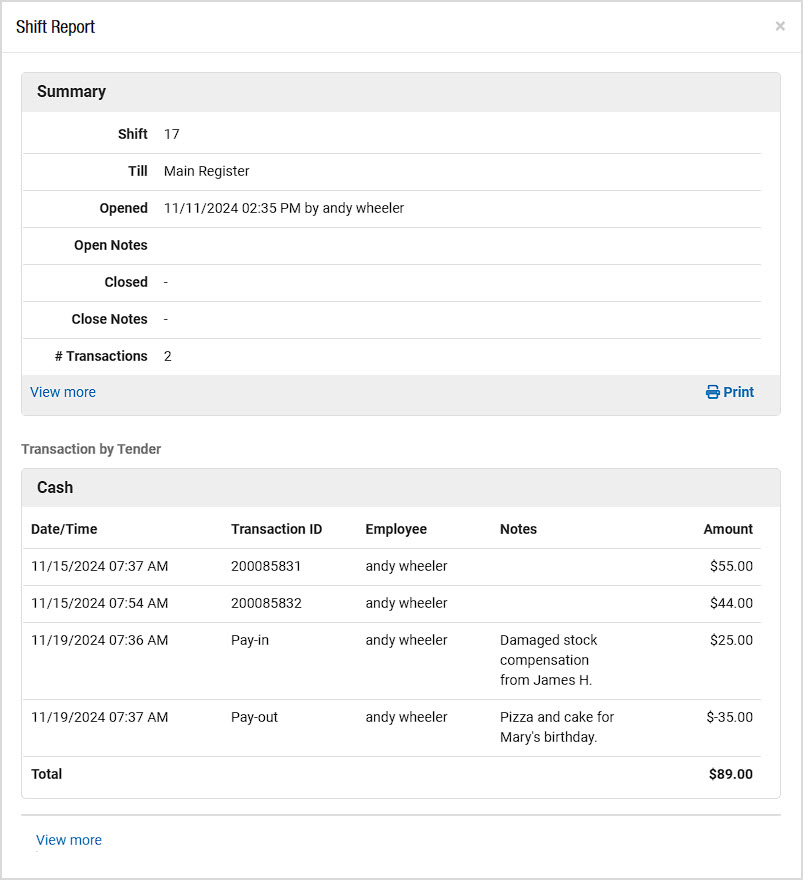The height and width of the screenshot is (880, 803).
Task: Click the Pay-in transaction entry
Action: point(250,640)
